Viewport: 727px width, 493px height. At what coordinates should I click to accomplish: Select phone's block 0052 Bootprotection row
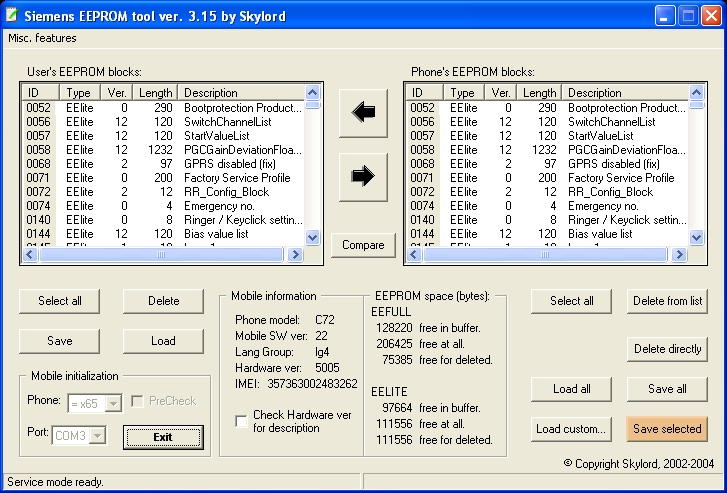pyautogui.click(x=547, y=108)
